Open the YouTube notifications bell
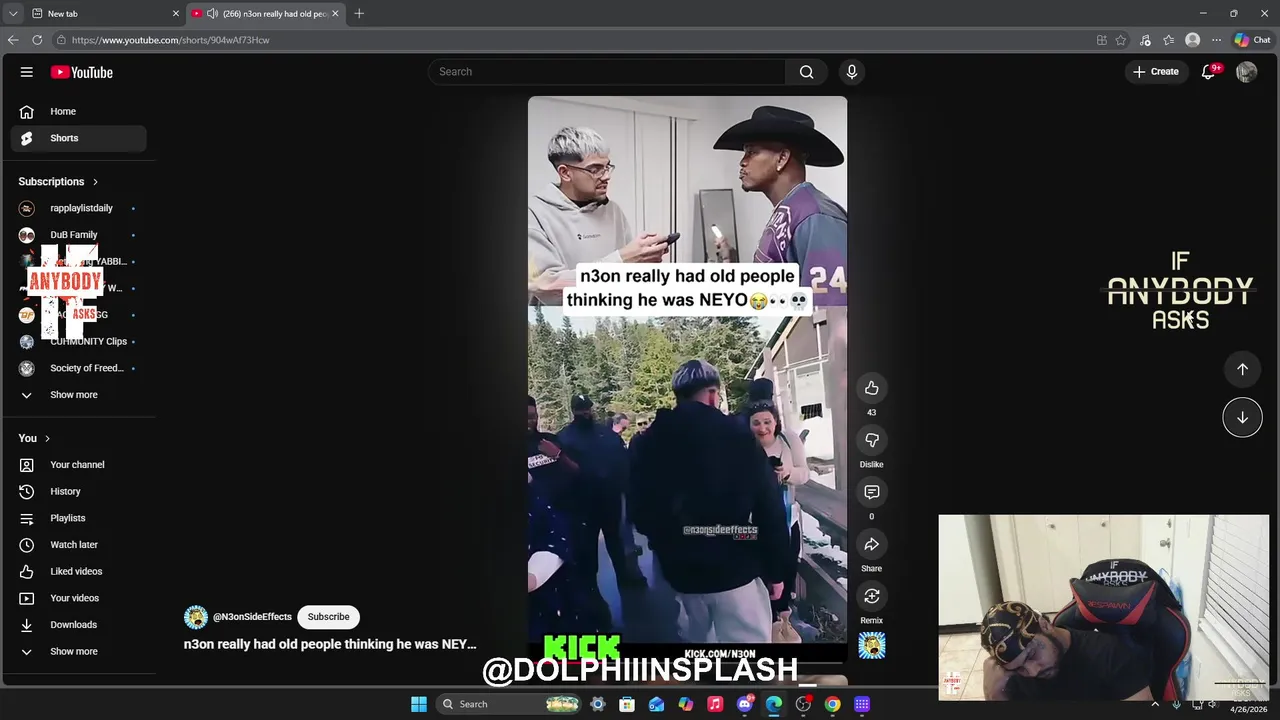Viewport: 1280px width, 720px height. tap(1208, 72)
